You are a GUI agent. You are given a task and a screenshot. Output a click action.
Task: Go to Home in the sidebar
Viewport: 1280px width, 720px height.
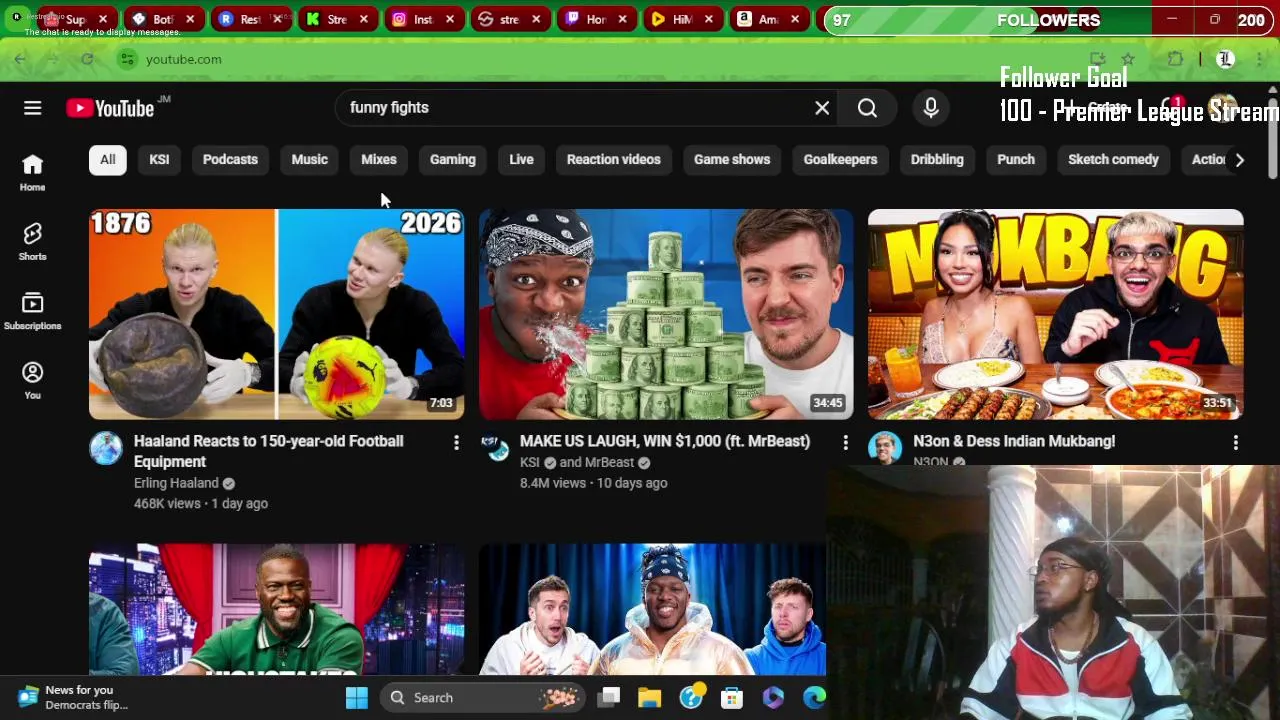point(32,172)
